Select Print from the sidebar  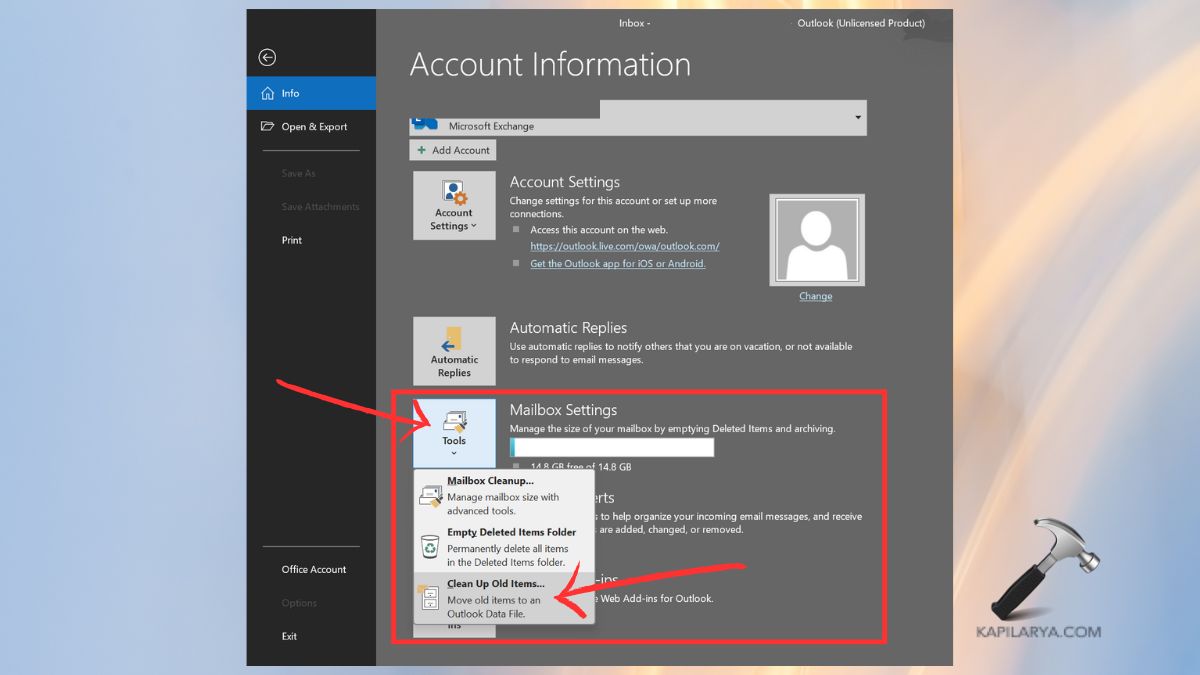click(291, 239)
